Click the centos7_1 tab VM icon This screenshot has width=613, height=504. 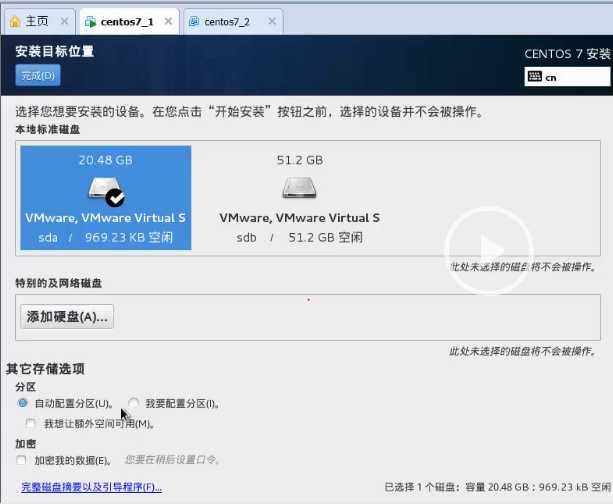90,22
